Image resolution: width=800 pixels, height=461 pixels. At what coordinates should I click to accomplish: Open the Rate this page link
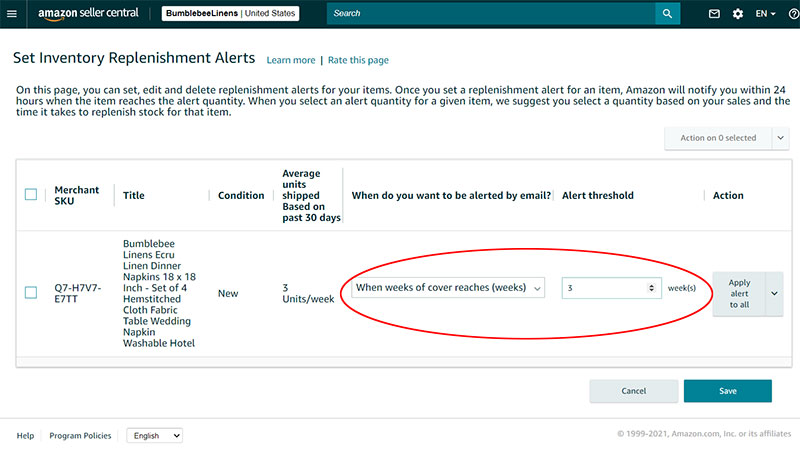coord(358,60)
